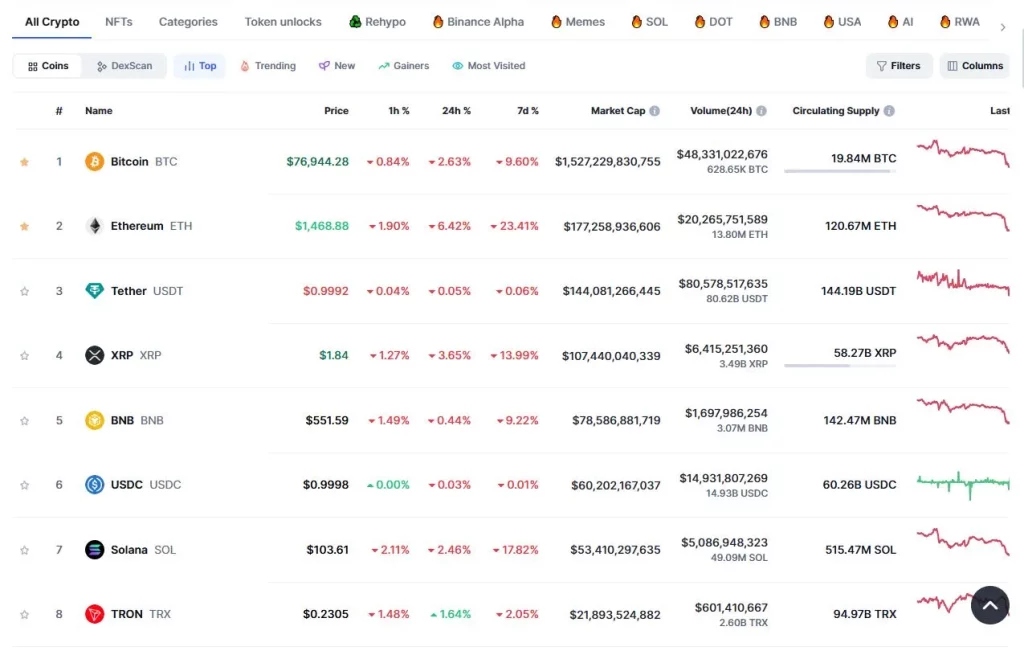Select the All Crypto tab
The width and height of the screenshot is (1024, 651).
(52, 22)
